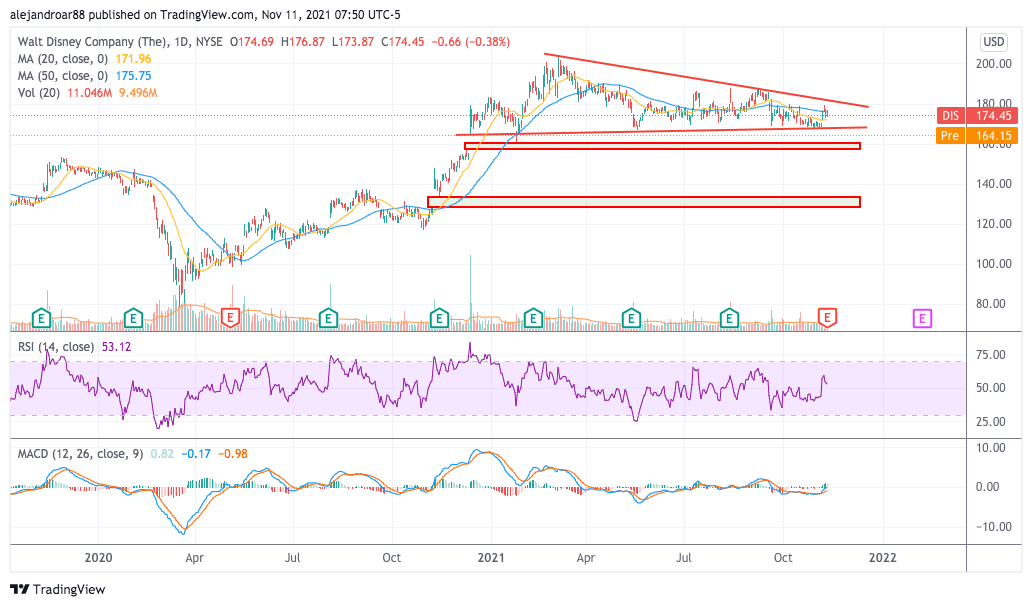This screenshot has height=607, width=1032.
Task: Click the 25.00 RSI axis label
Action: point(991,421)
